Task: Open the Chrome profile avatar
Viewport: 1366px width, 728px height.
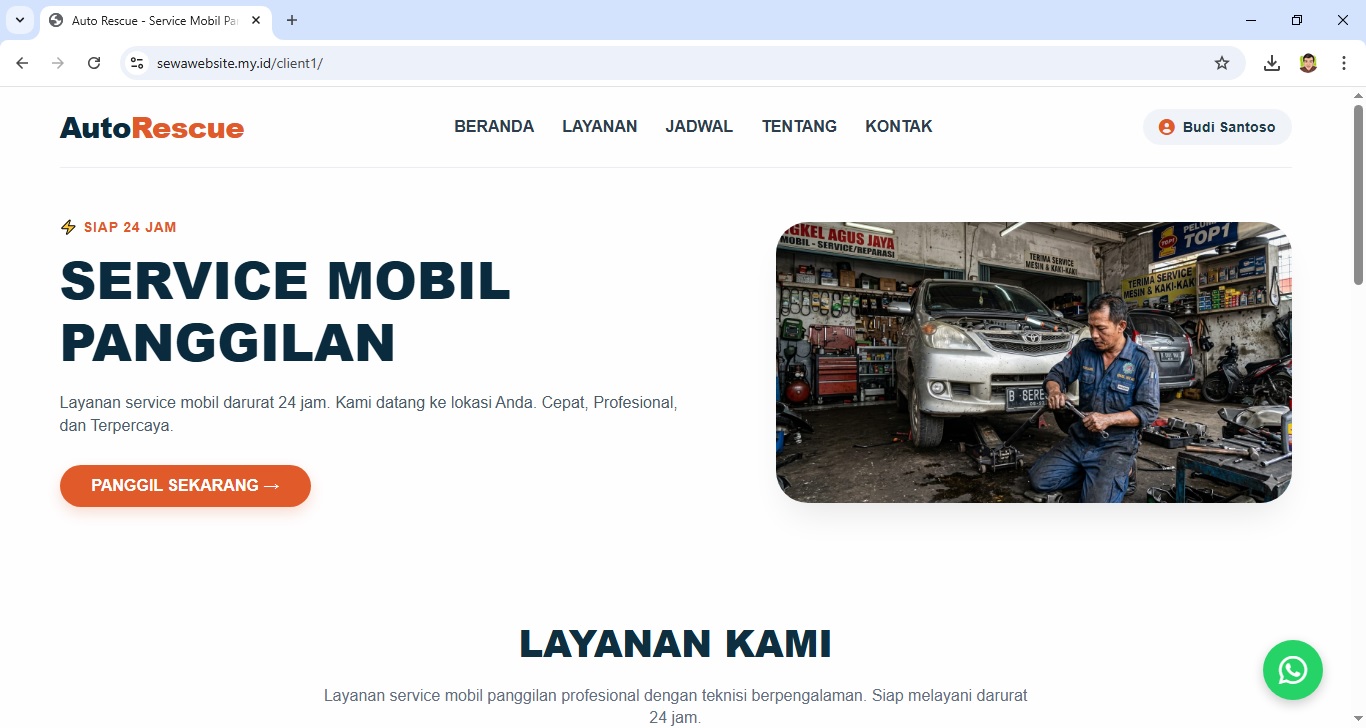Action: pos(1308,63)
